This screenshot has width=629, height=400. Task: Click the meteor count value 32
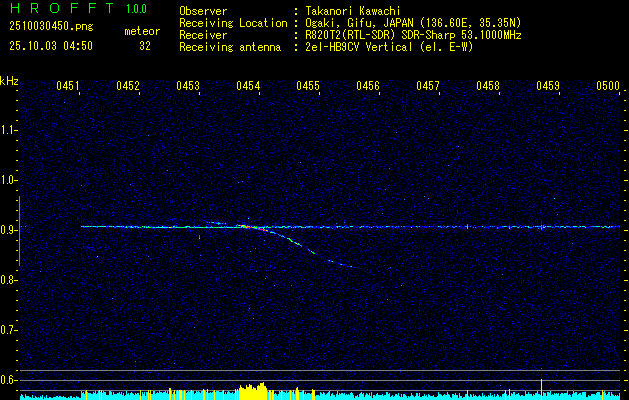(x=144, y=45)
